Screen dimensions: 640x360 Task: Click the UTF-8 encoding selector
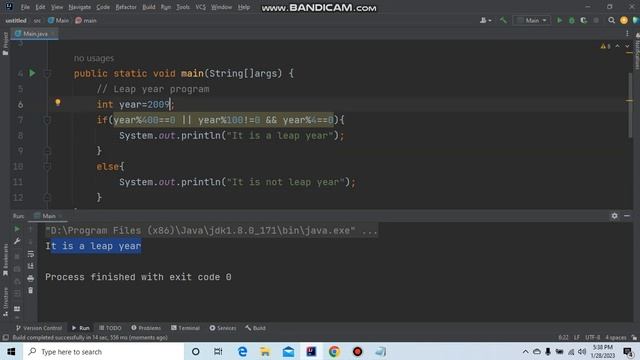click(593, 338)
